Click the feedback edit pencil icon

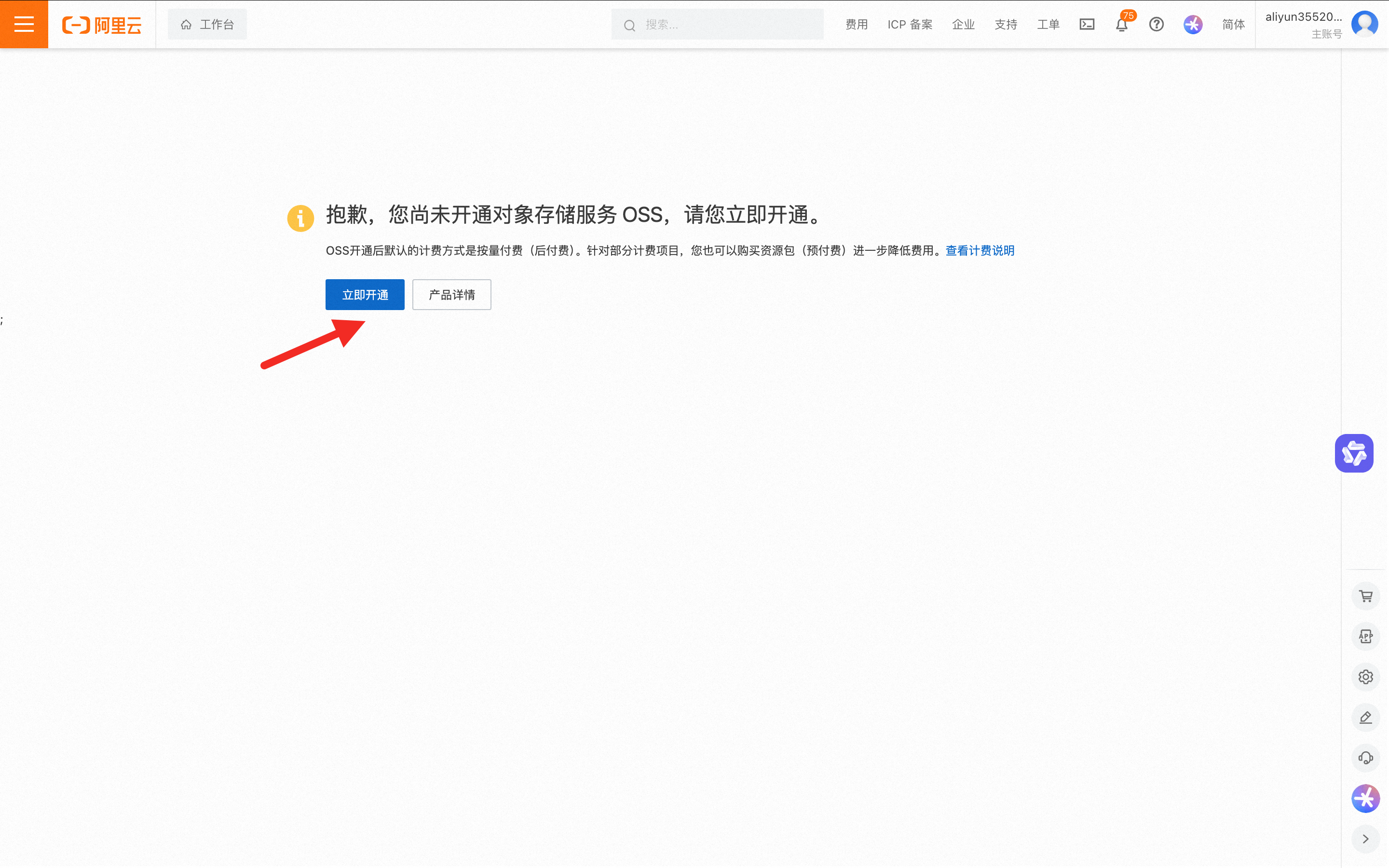(1365, 717)
